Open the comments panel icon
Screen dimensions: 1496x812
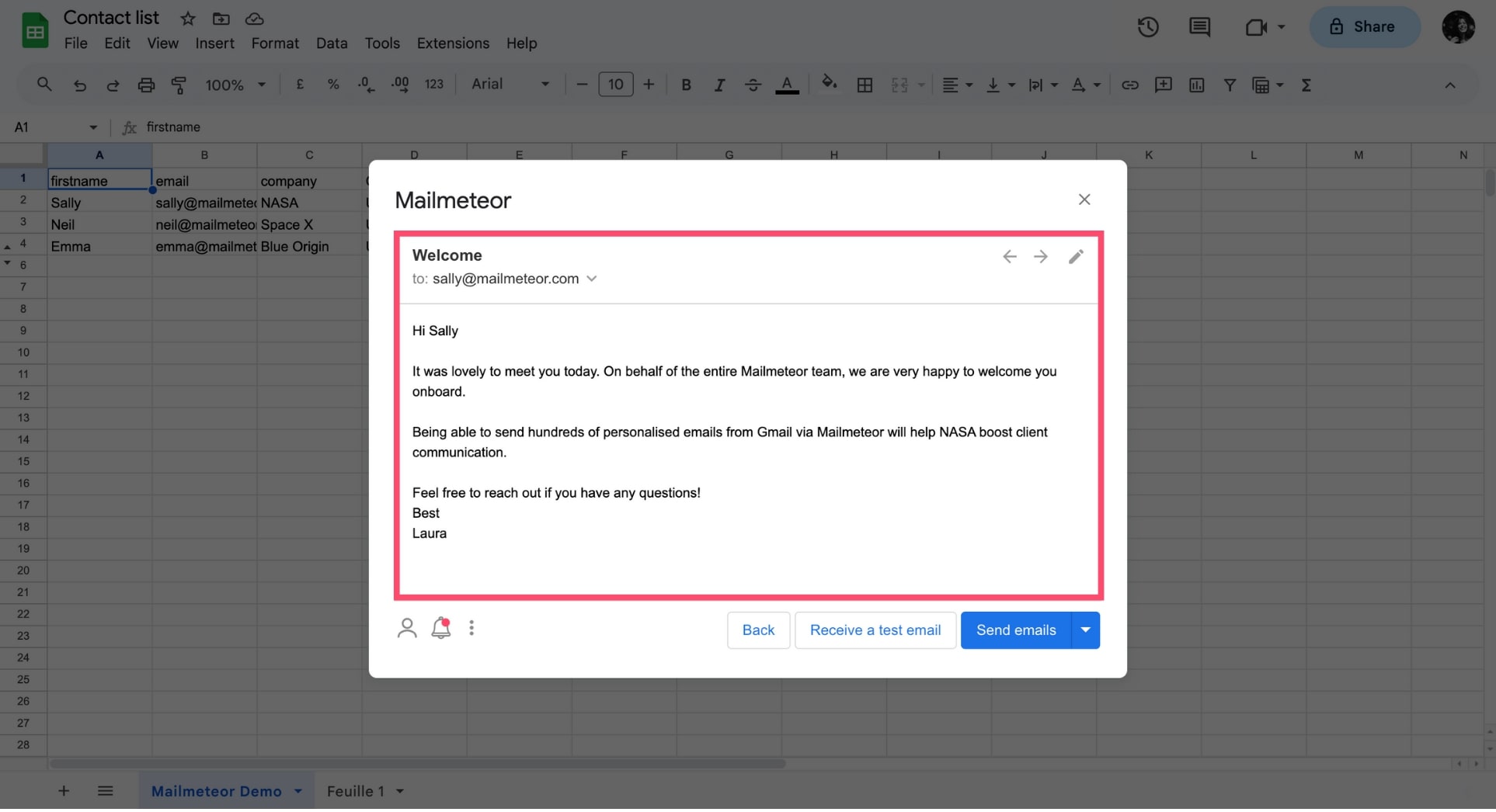click(x=1199, y=27)
